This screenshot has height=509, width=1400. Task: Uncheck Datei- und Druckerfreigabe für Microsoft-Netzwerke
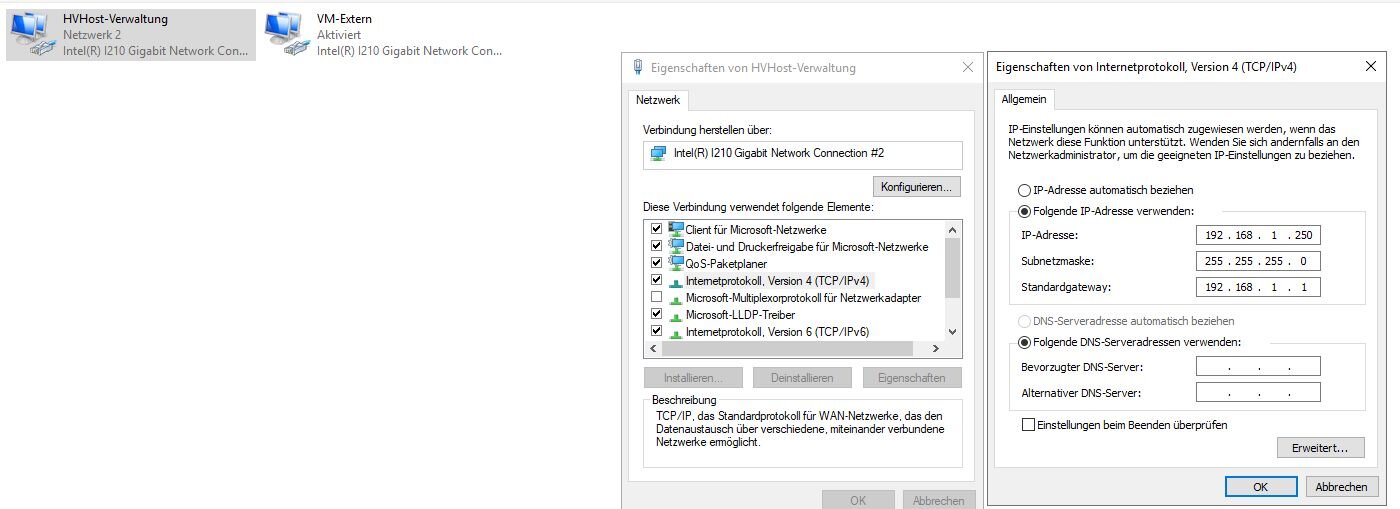[657, 246]
